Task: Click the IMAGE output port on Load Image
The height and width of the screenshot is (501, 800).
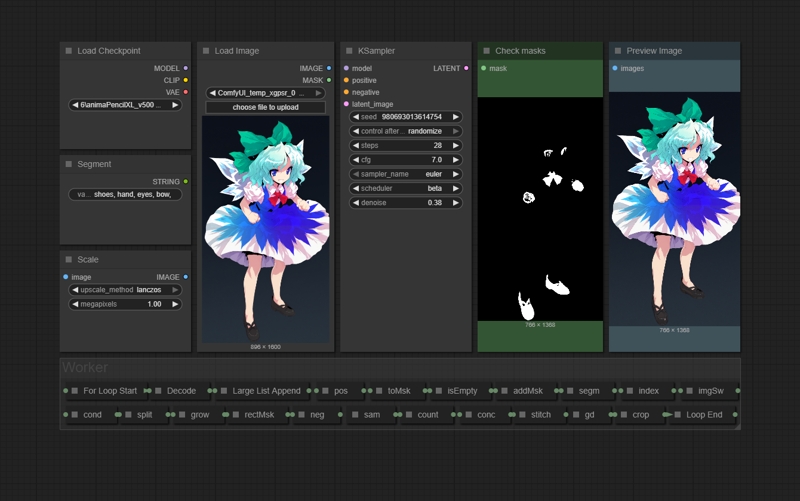Action: point(329,68)
